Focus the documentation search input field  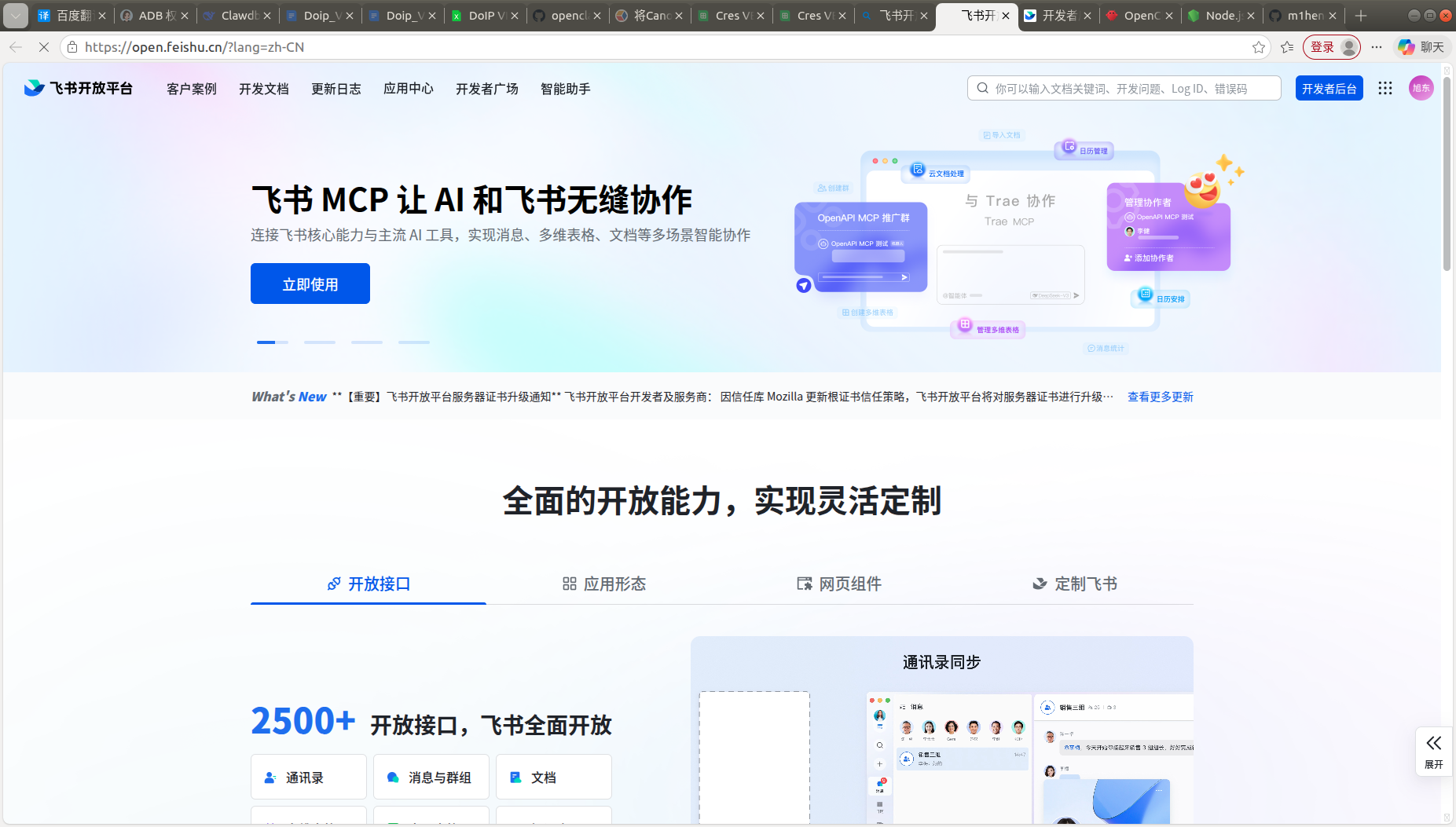click(x=1131, y=89)
